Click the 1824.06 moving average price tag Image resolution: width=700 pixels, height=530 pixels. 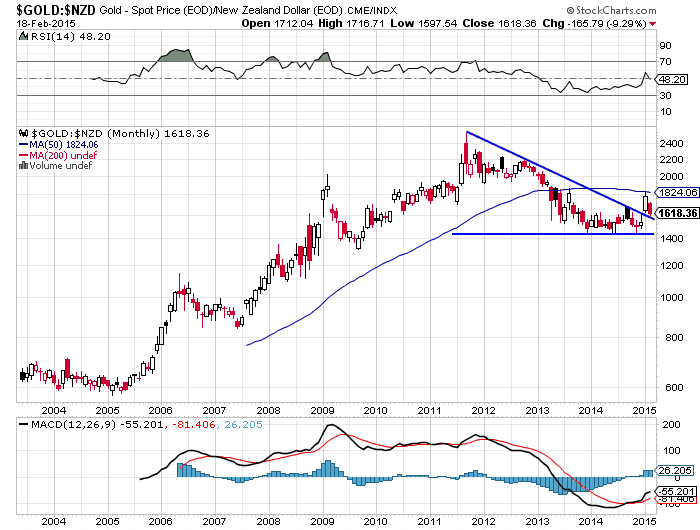673,190
